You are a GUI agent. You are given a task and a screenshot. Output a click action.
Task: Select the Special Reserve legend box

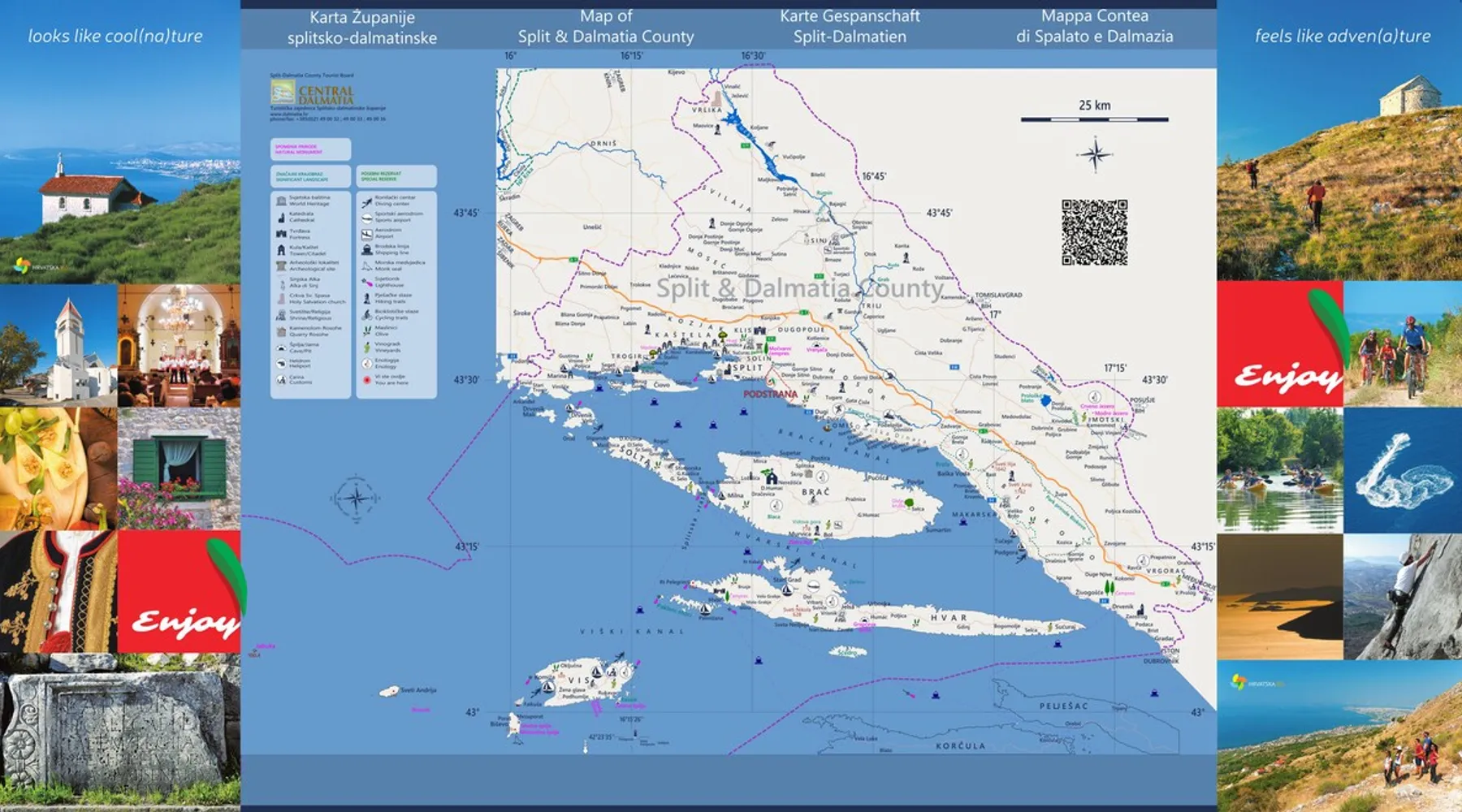click(396, 175)
